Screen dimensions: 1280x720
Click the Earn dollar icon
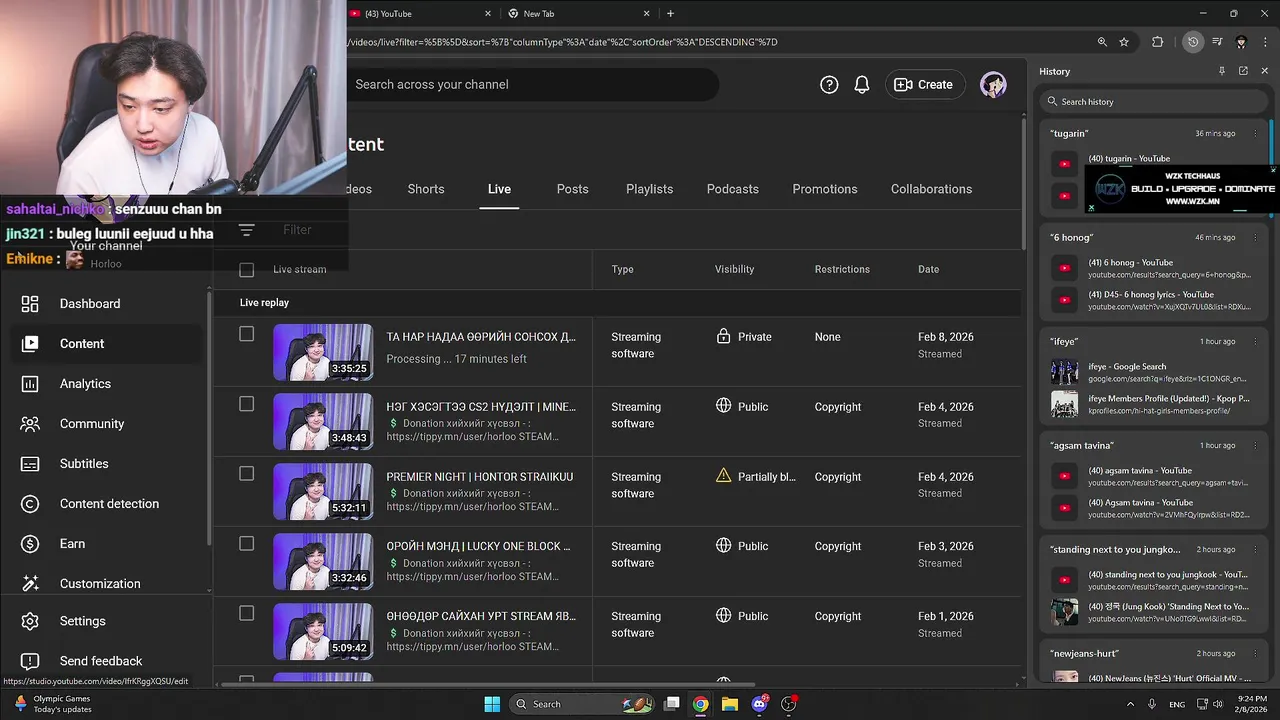point(30,544)
